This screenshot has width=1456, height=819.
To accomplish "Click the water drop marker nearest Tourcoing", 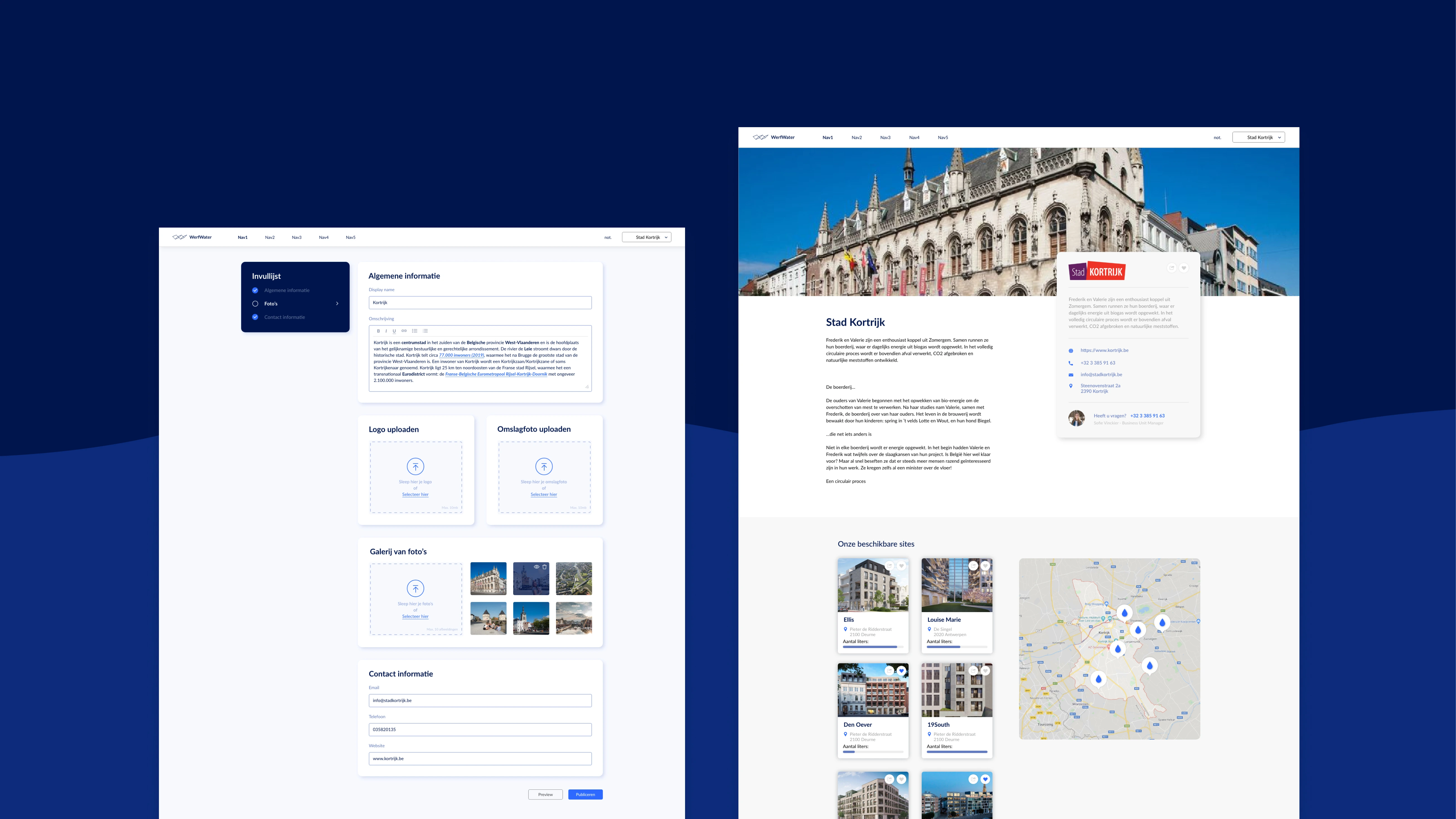I will pyautogui.click(x=1098, y=679).
